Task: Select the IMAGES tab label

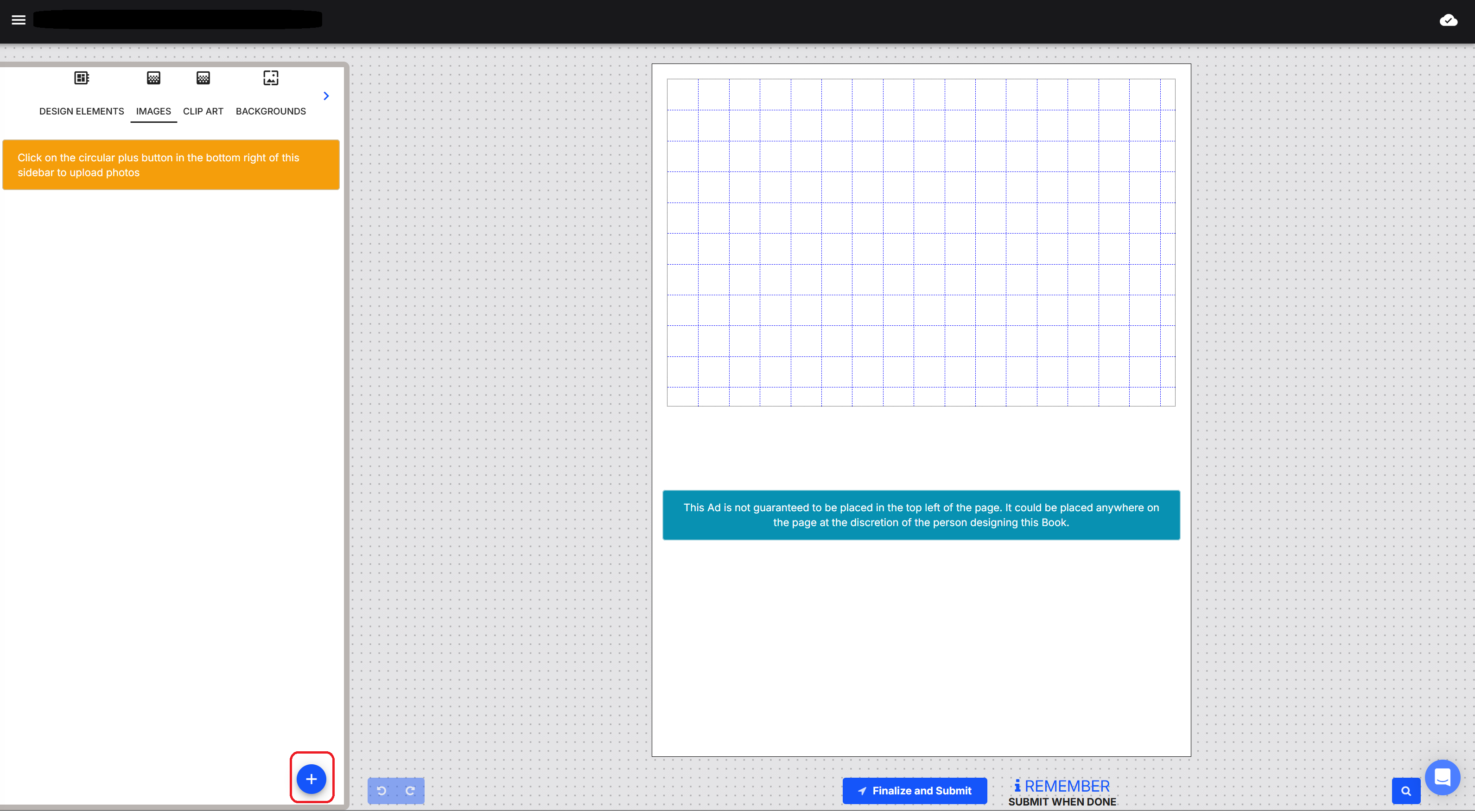Action: (153, 111)
